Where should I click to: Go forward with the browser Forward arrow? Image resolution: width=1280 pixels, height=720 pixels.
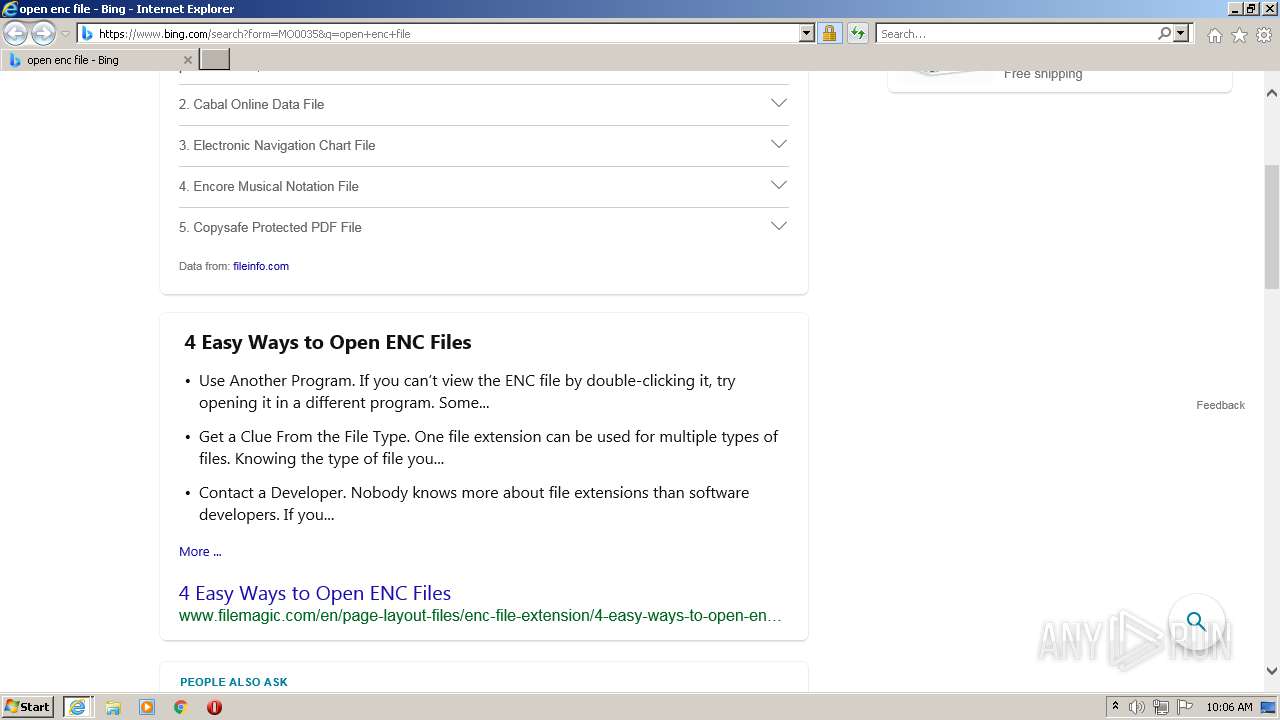point(43,34)
